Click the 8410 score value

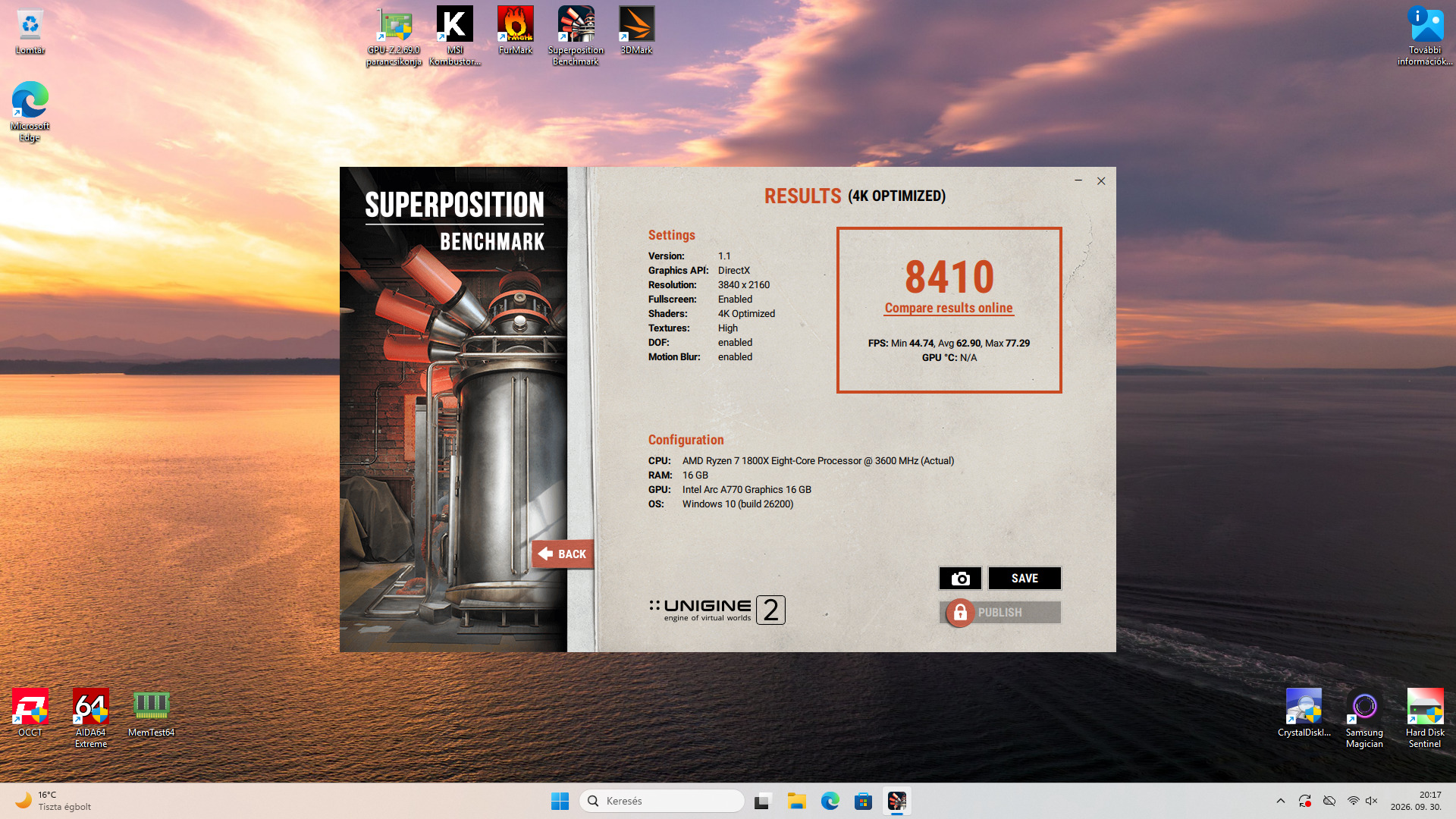(x=949, y=277)
